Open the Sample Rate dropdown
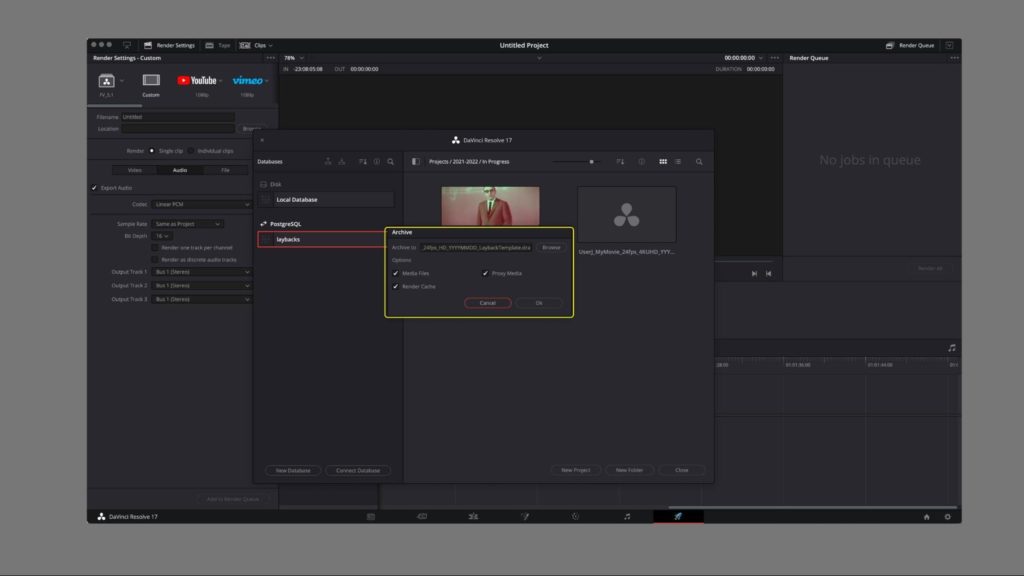This screenshot has height=576, width=1024. (187, 224)
